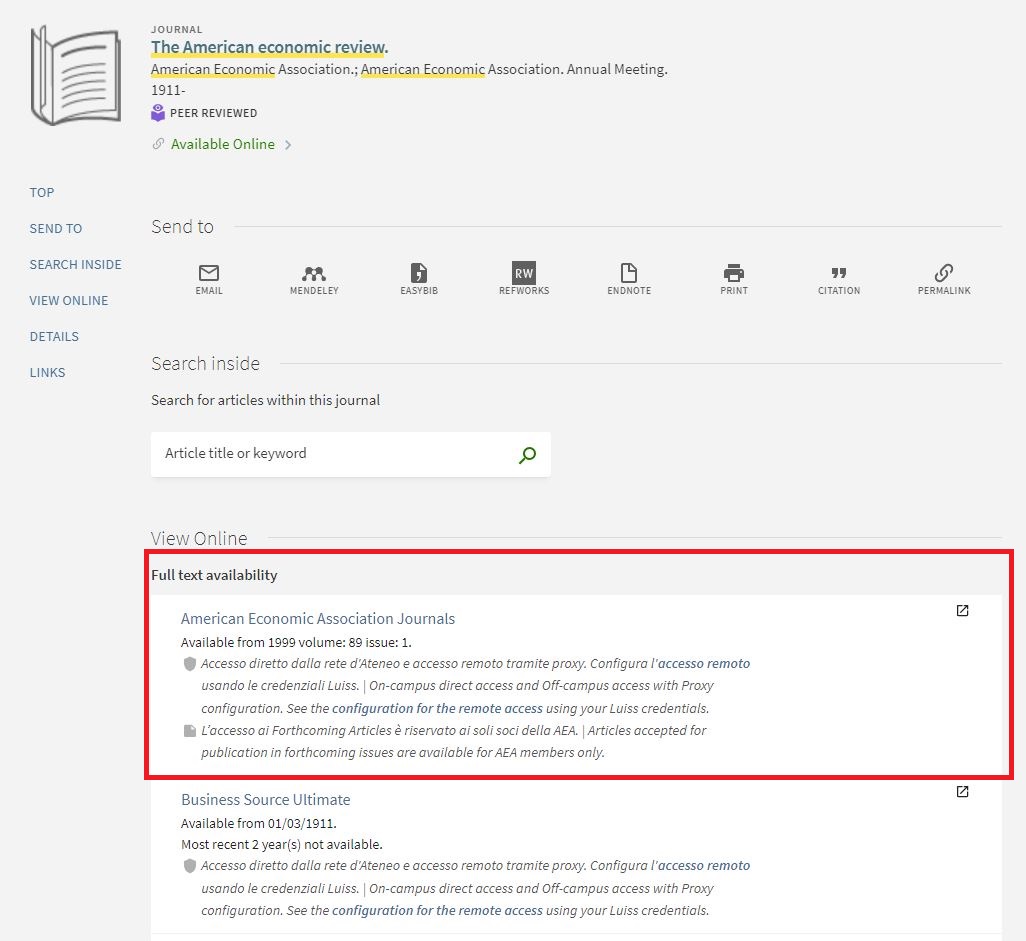1026x941 pixels.
Task: Jump to Details section in sidebar
Action: pos(54,336)
